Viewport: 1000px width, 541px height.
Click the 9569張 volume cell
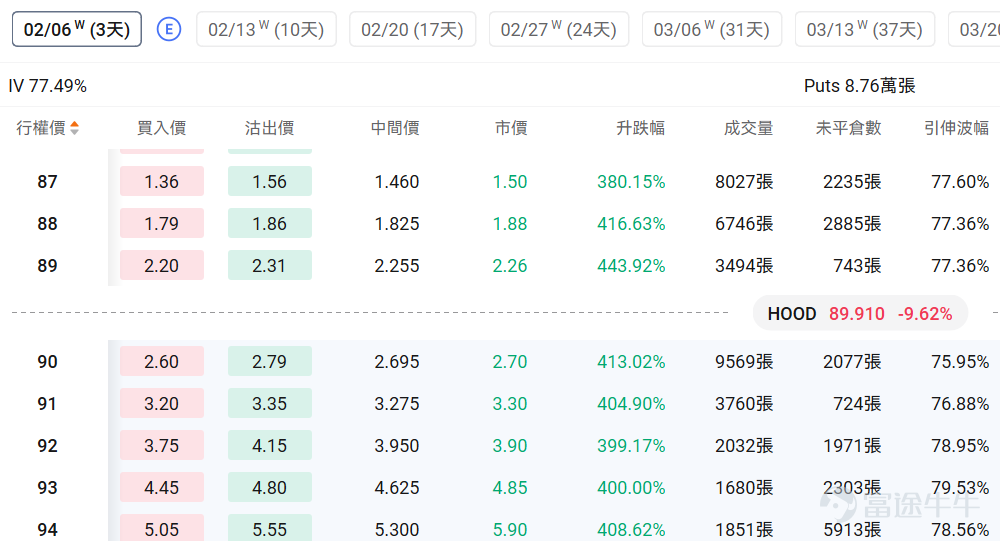[x=744, y=362]
